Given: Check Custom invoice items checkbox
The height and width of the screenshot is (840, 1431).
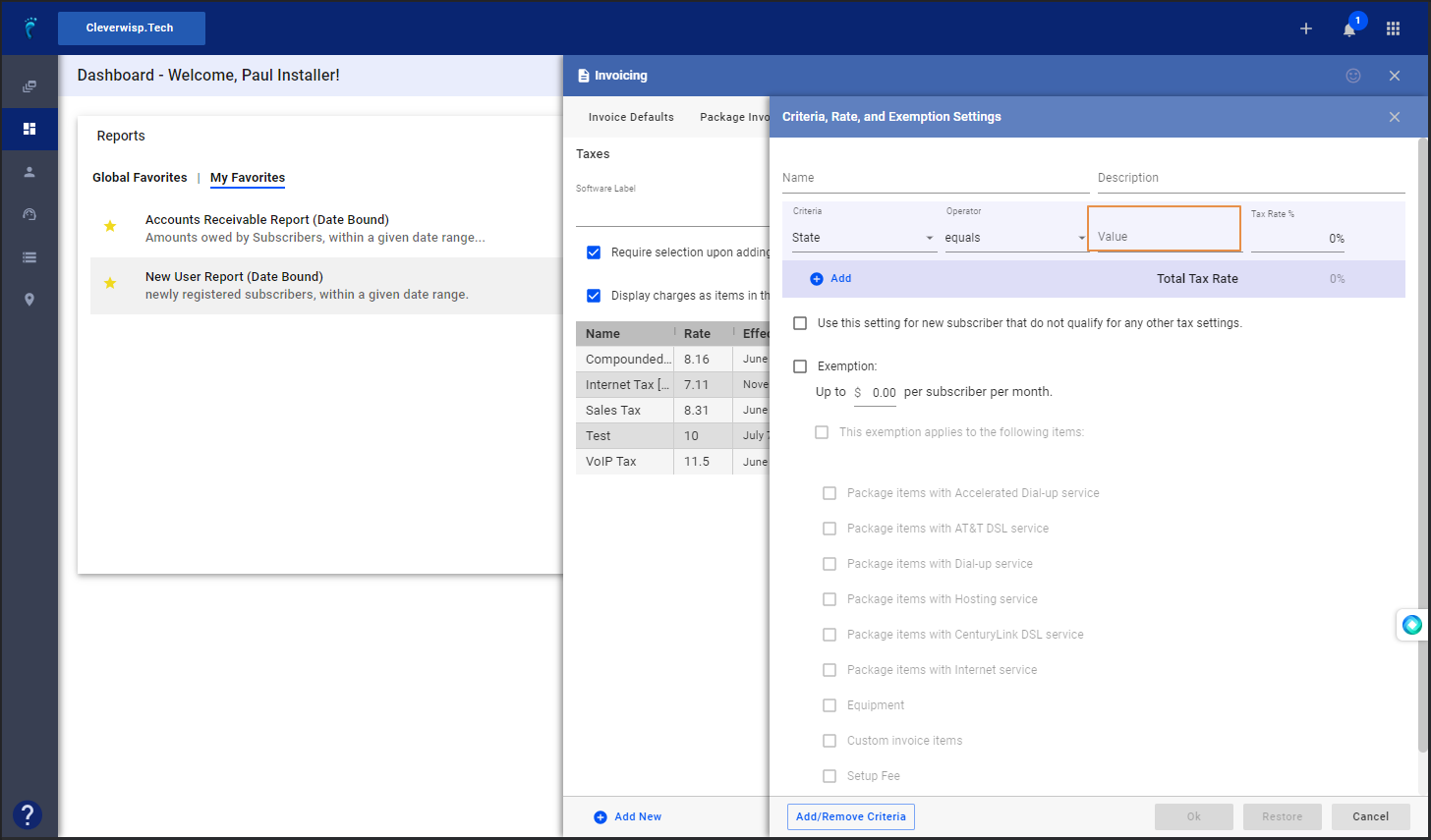Looking at the screenshot, I should point(830,741).
